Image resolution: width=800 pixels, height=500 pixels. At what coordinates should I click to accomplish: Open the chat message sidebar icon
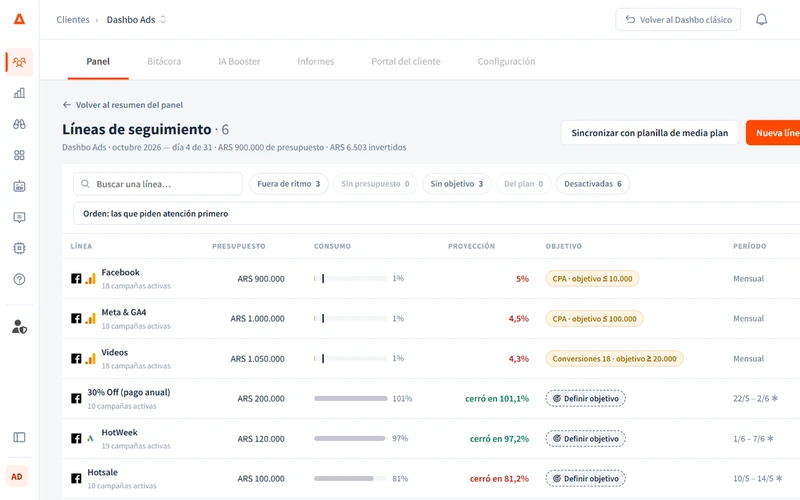click(19, 217)
